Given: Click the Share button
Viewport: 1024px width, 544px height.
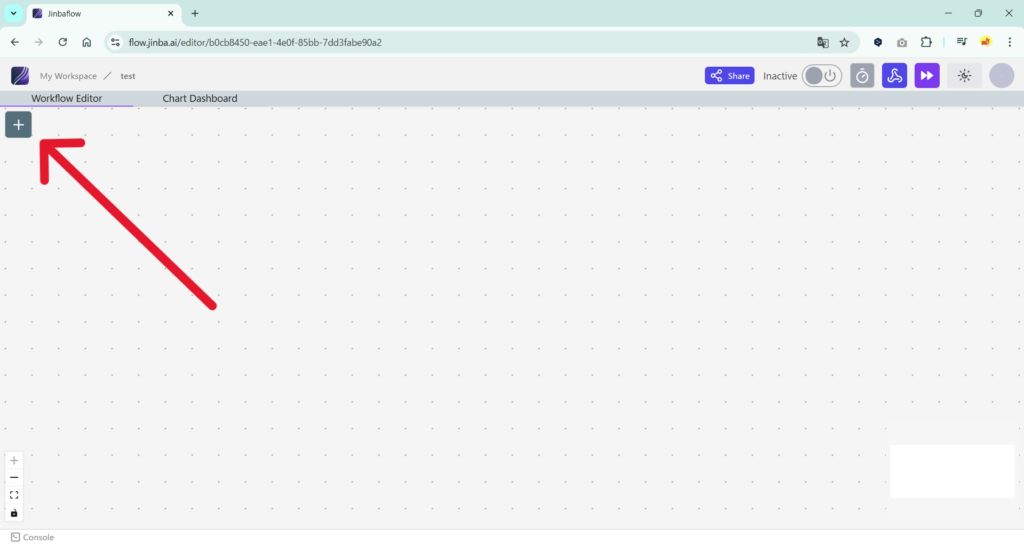Looking at the screenshot, I should 729,76.
